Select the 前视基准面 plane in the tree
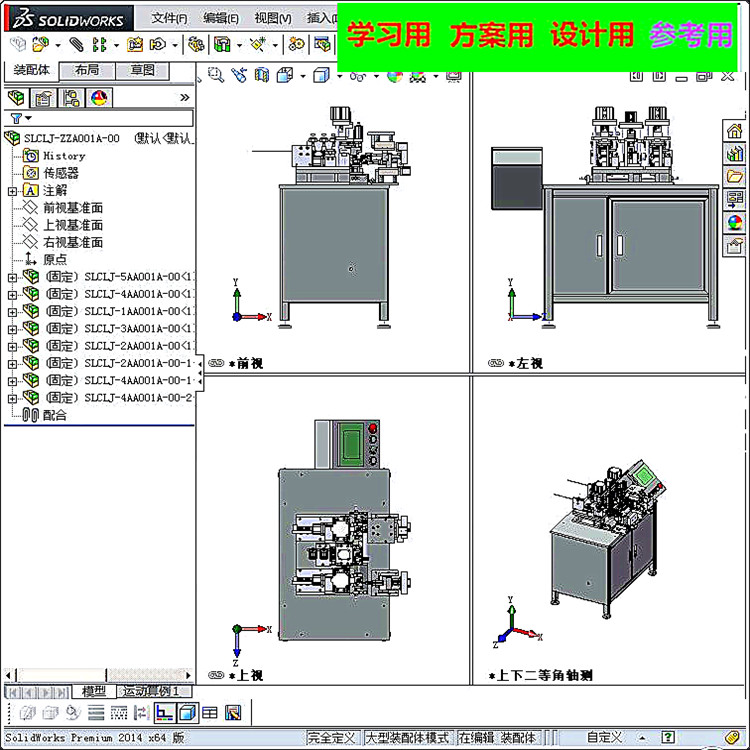750x750 pixels. (x=73, y=208)
